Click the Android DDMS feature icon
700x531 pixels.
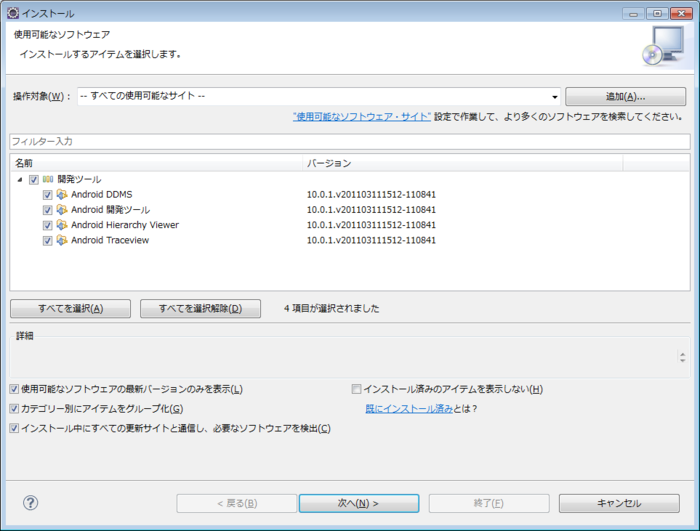coord(62,195)
